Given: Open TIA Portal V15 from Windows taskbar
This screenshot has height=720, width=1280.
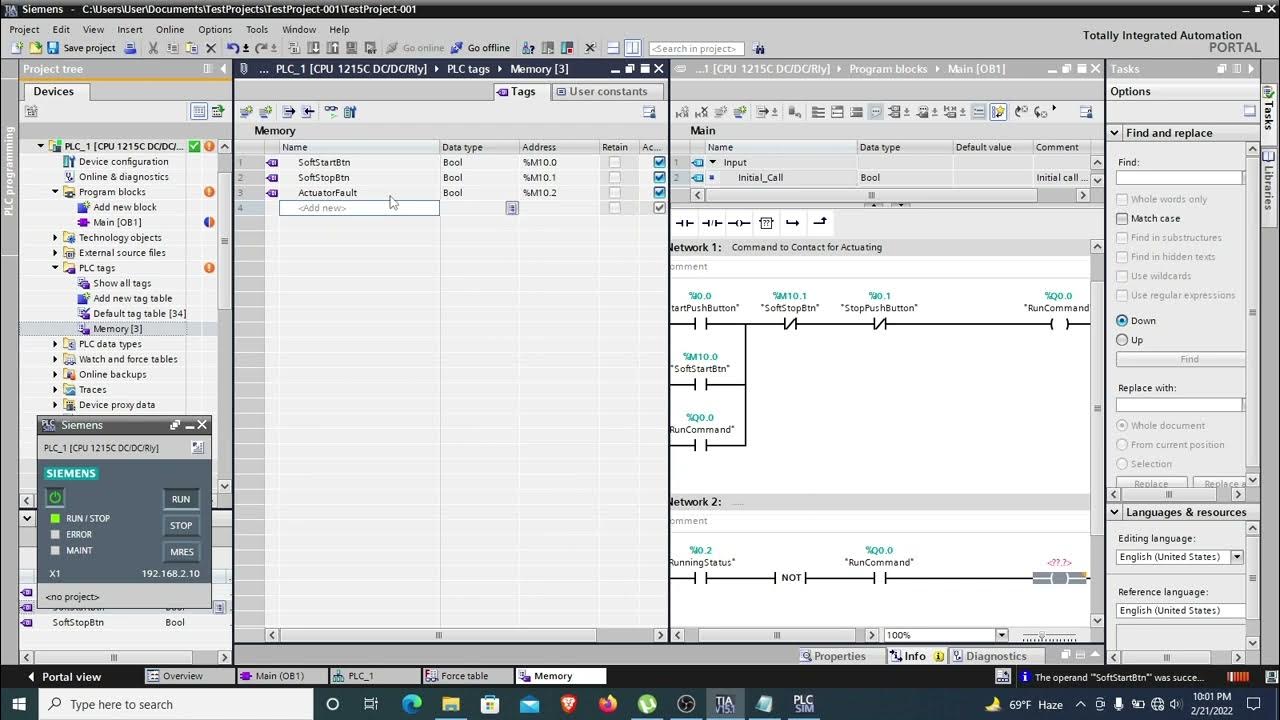Looking at the screenshot, I should 724,704.
